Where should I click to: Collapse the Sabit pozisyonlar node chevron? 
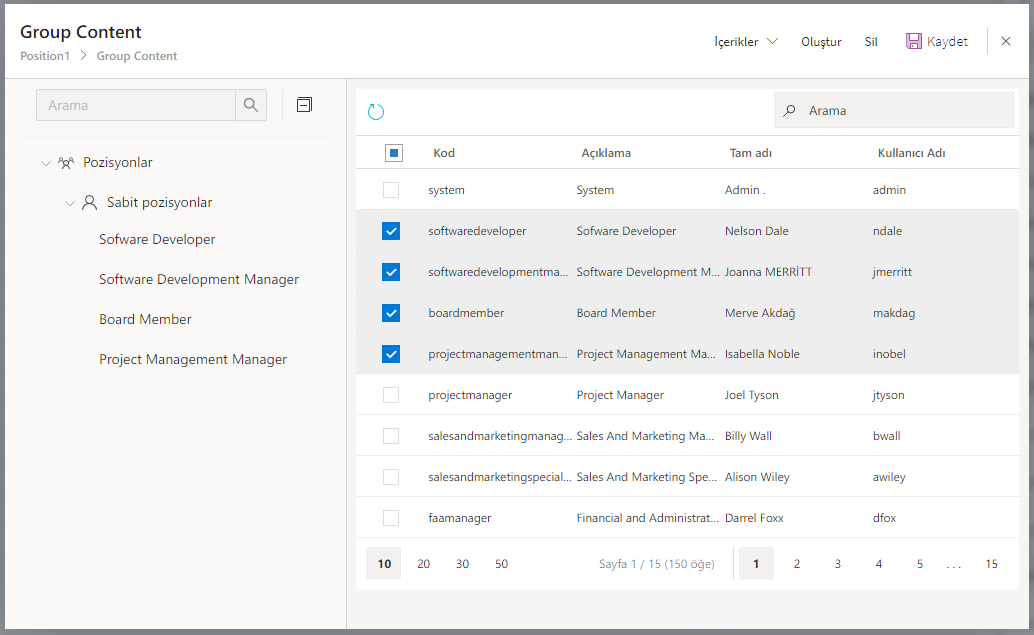pyautogui.click(x=70, y=203)
